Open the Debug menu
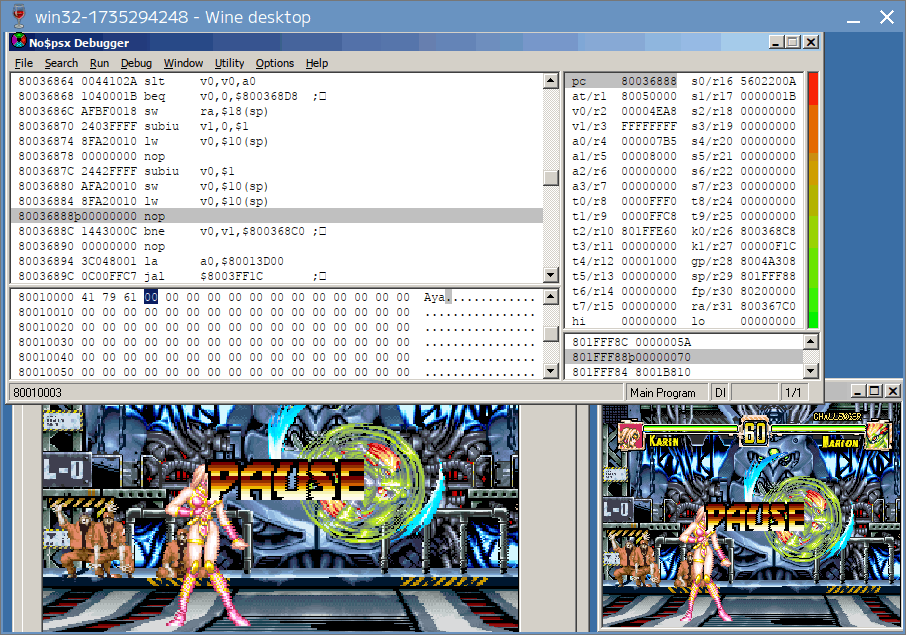Image resolution: width=906 pixels, height=635 pixels. coord(136,63)
